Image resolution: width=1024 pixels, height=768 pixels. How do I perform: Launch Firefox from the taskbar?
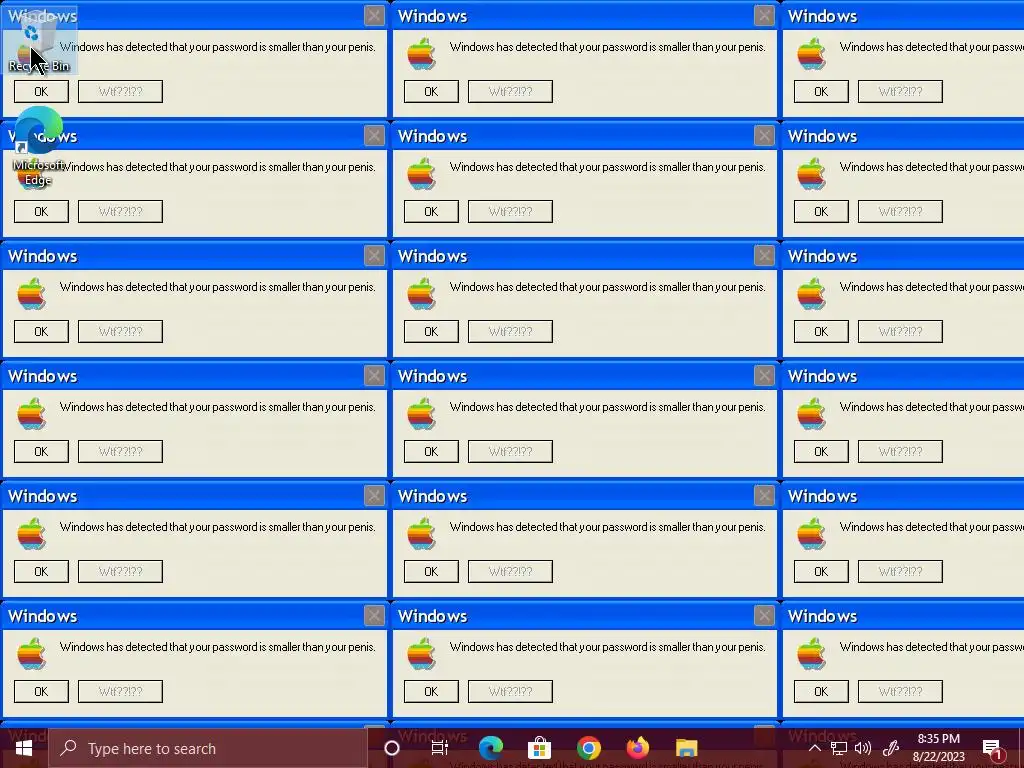tap(637, 748)
